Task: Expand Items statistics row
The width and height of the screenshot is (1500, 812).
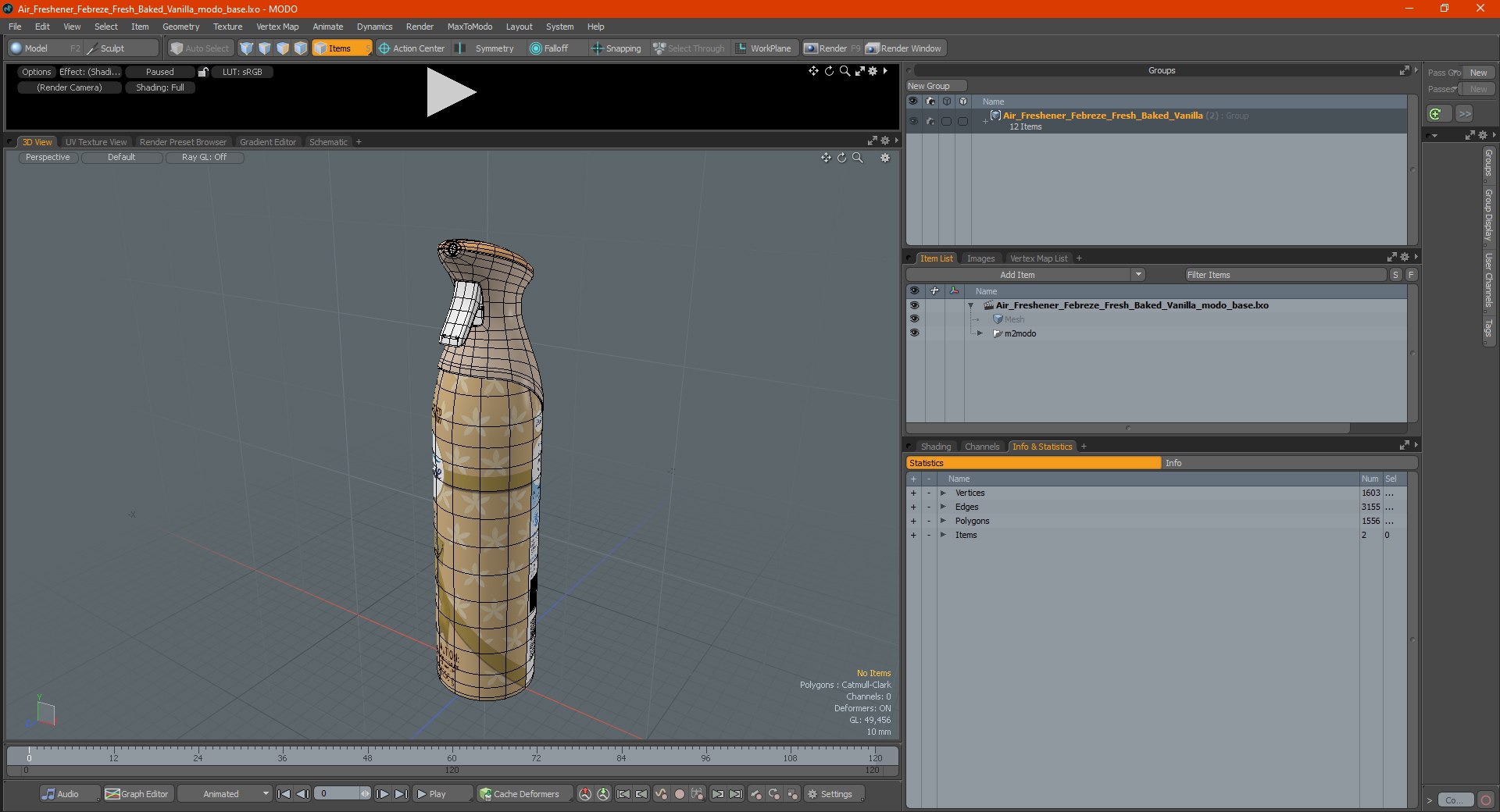Action: 943,536
